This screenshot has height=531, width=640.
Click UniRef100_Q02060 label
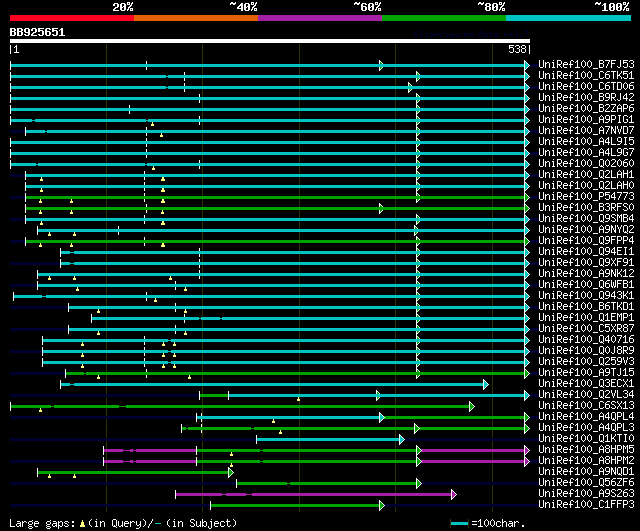[586, 164]
